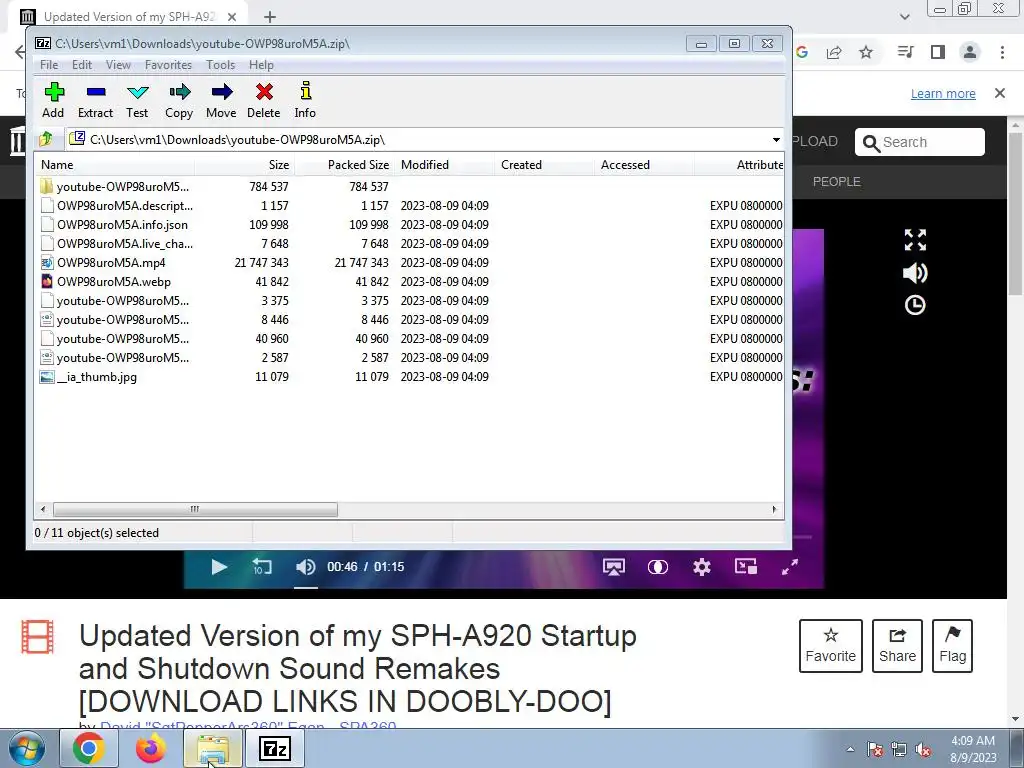The image size is (1024, 768).
Task: Open the video player settings gear
Action: (702, 567)
